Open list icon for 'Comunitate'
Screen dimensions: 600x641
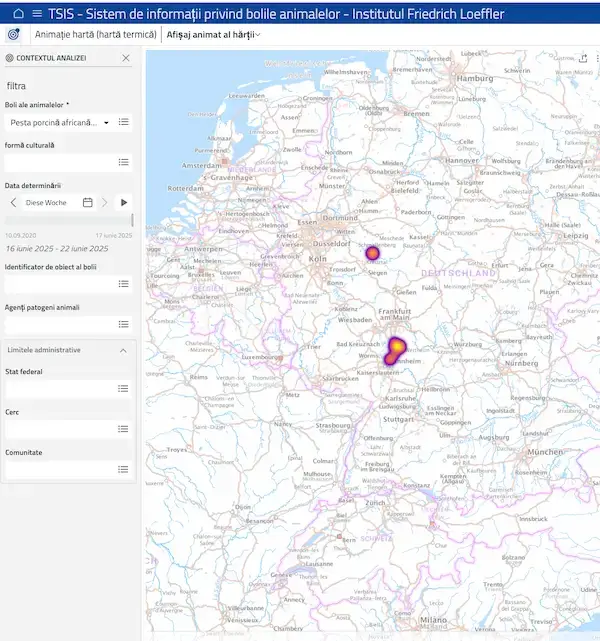(123, 469)
